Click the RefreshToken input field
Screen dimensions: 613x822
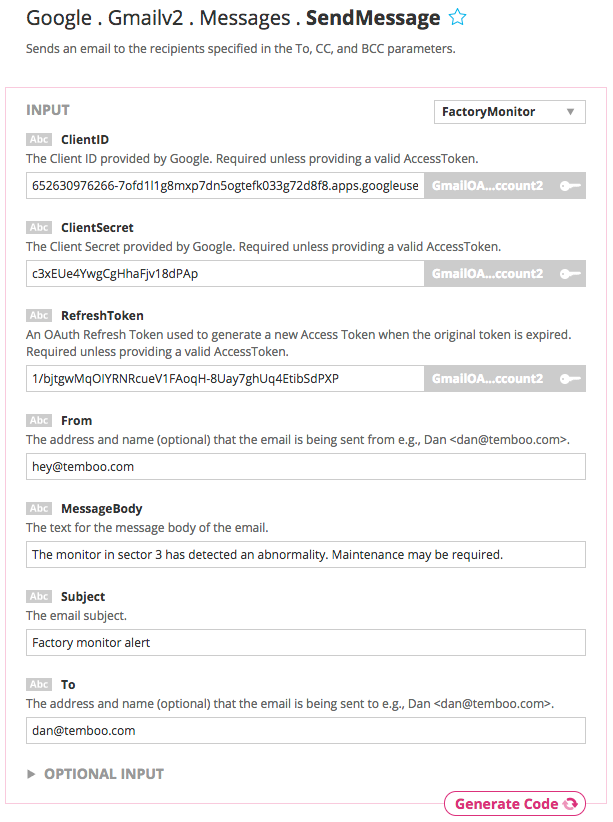point(225,379)
